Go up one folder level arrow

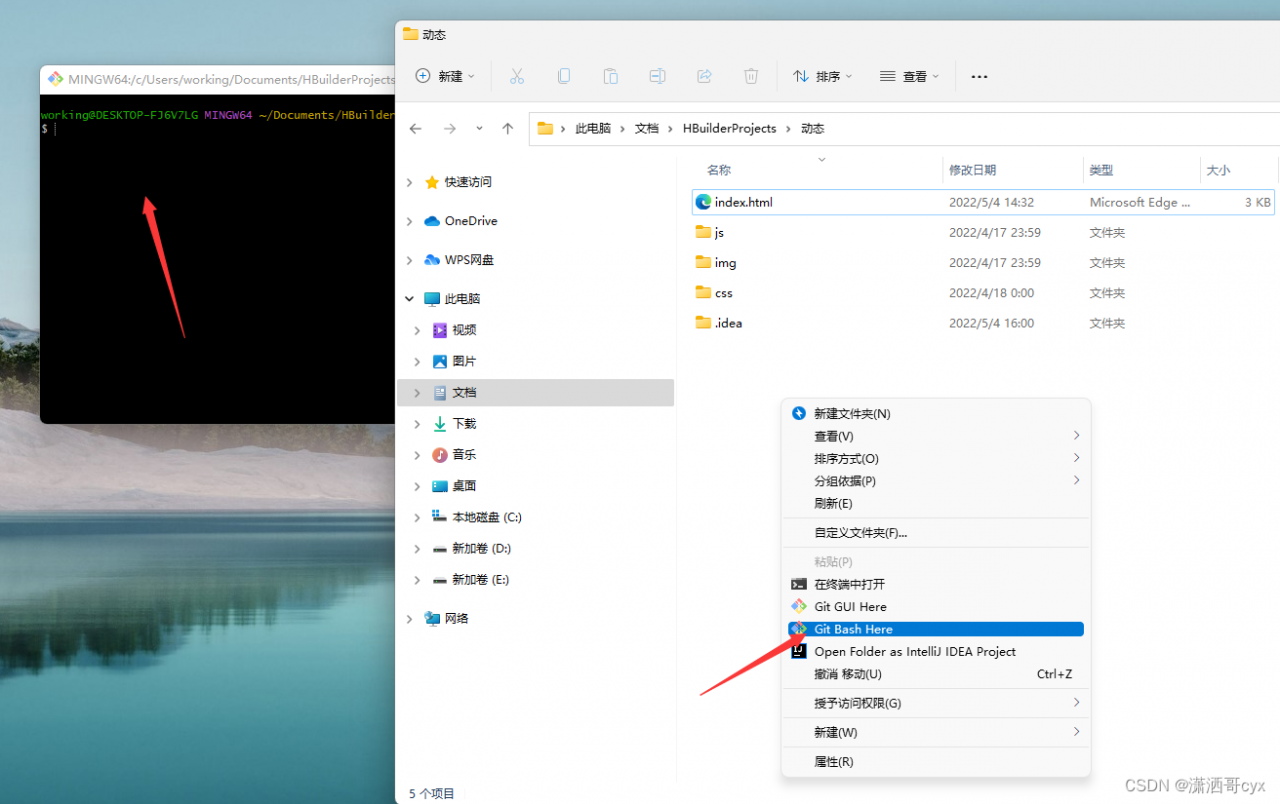point(508,129)
